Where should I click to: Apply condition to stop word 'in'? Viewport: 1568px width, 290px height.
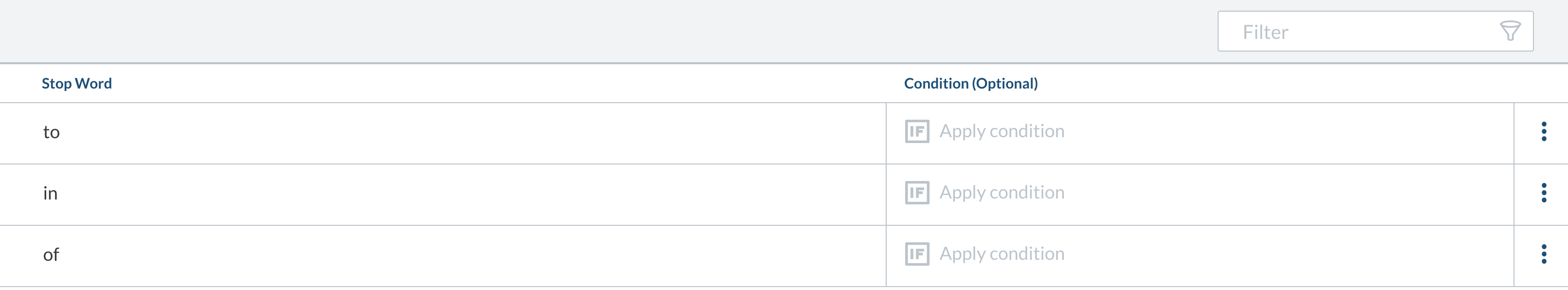coord(1002,193)
